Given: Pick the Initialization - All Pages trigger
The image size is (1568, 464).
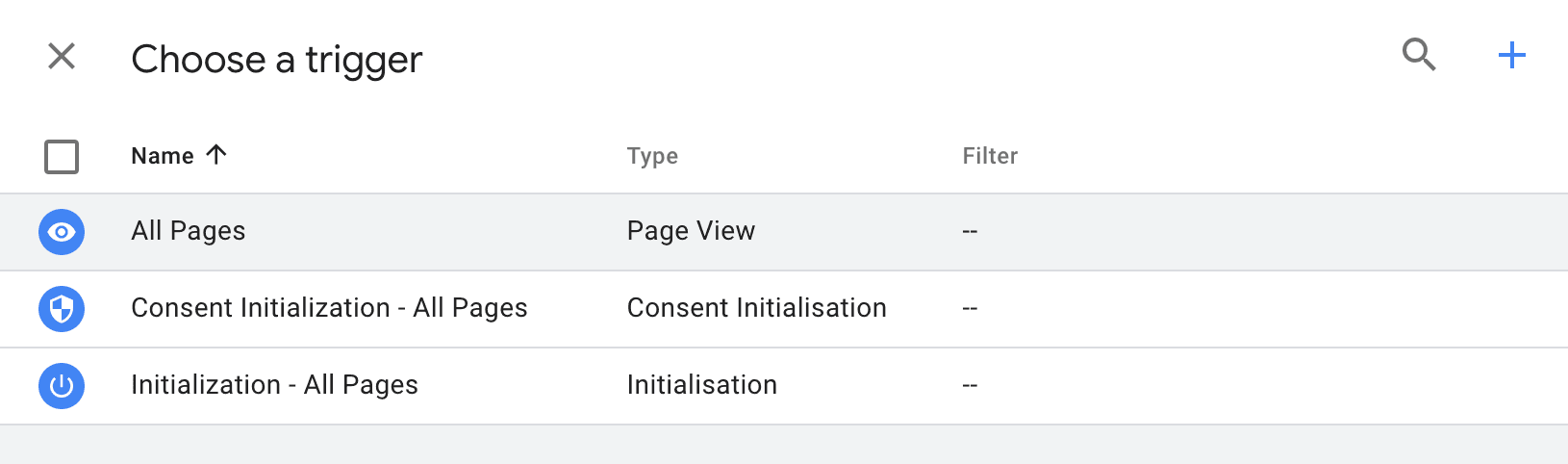Looking at the screenshot, I should click(274, 385).
